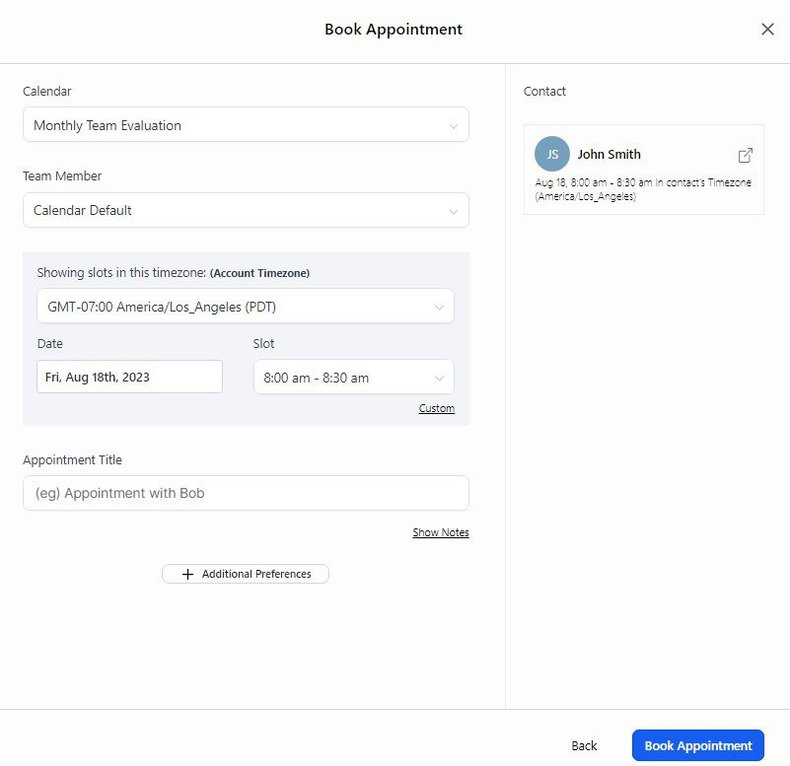Image resolution: width=790 pixels, height=766 pixels.
Task: Open John Smith contact in new window
Action: pyautogui.click(x=745, y=155)
